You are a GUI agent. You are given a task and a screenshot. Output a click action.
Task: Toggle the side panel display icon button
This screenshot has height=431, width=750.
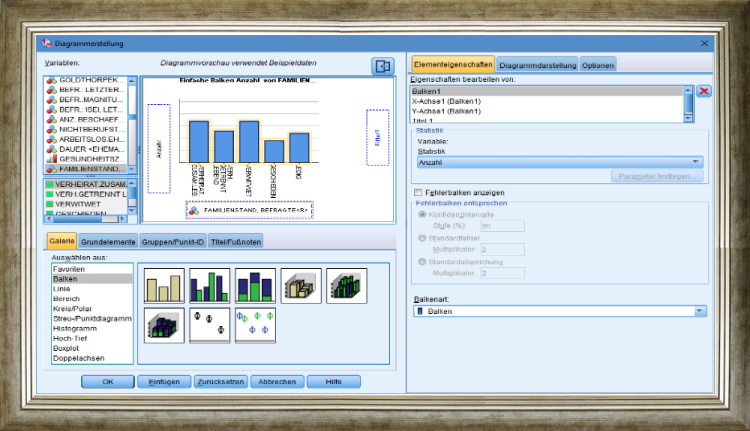[383, 66]
